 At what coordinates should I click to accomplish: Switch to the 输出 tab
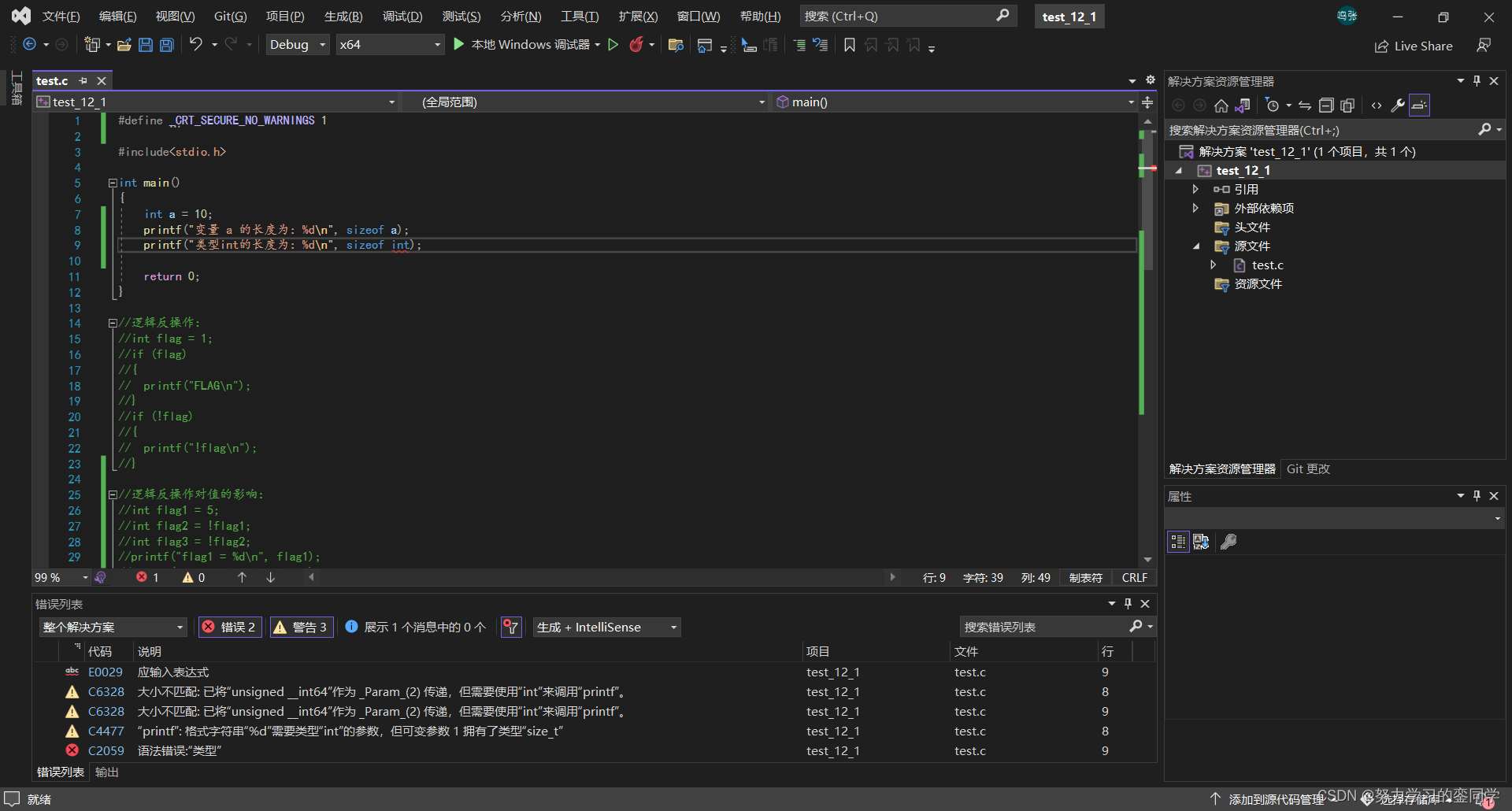point(107,772)
